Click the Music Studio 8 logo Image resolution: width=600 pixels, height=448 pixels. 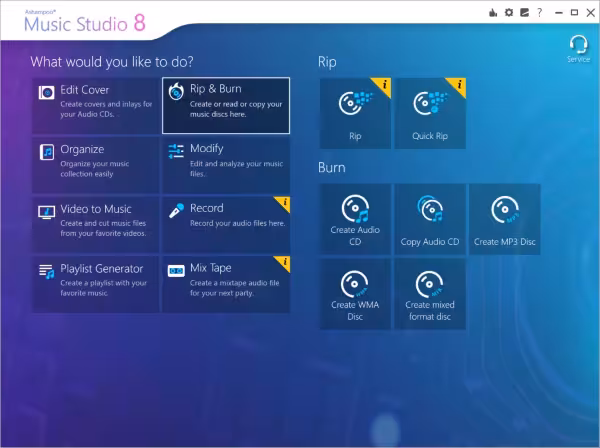(x=85, y=22)
